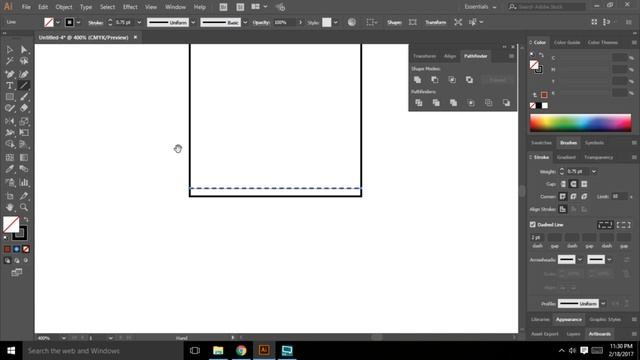This screenshot has width=640, height=360.
Task: Select the Rectangle tool
Action: [x=9, y=97]
